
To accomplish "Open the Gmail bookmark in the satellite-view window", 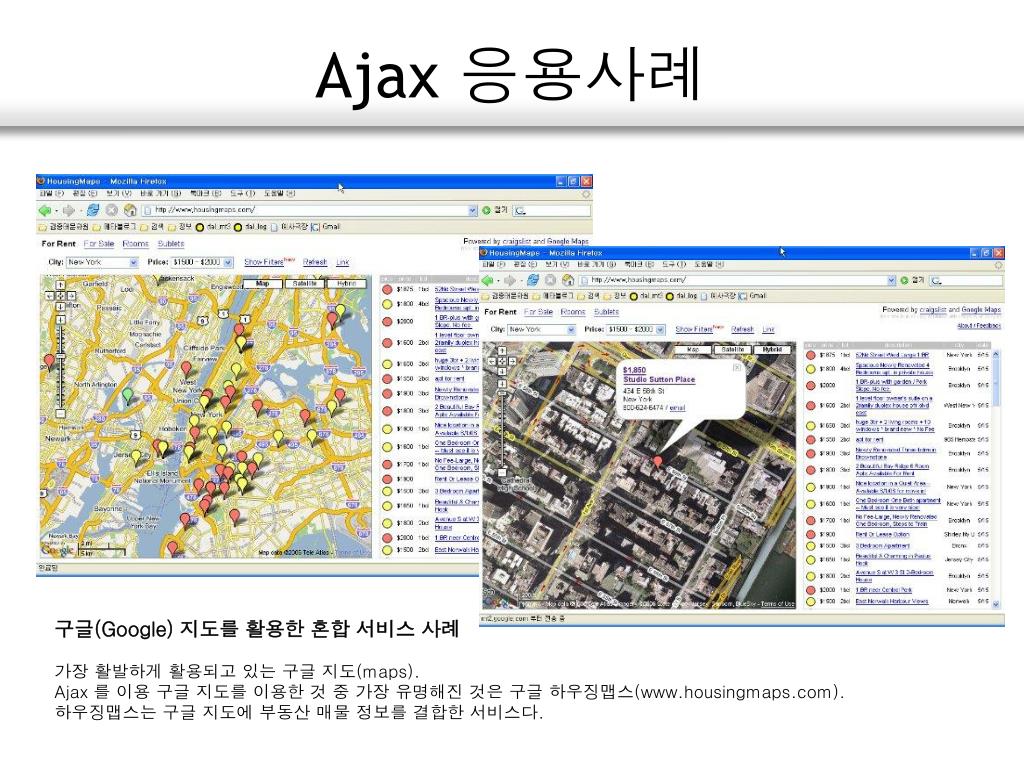I will (751, 296).
